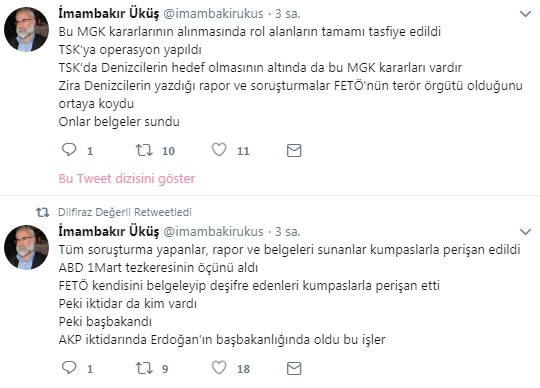The image size is (540, 388).
Task: Expand options chevron on second tweet
Action: [525, 232]
